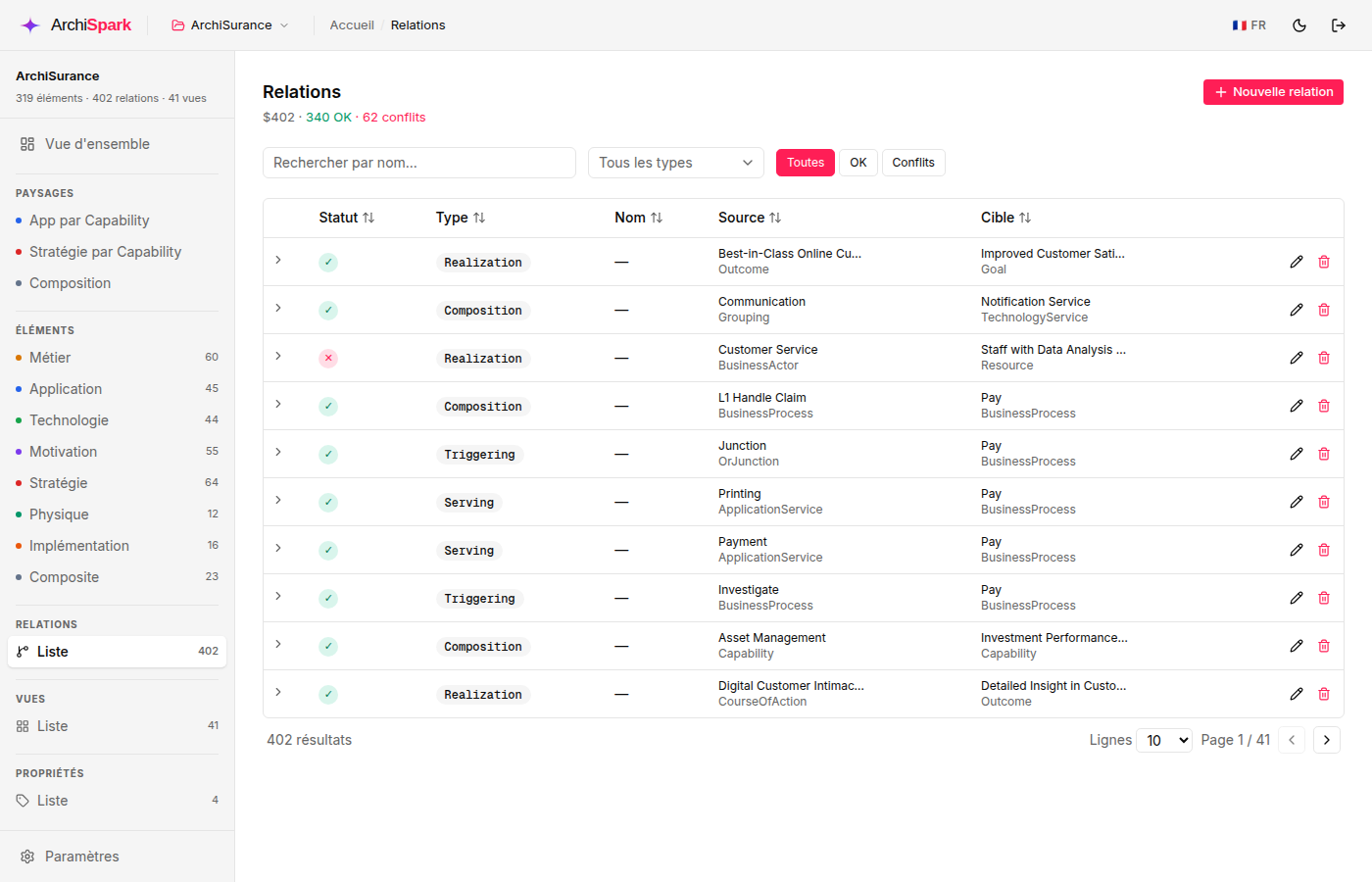Expand the Best-in-Class Online row chevron

point(278,260)
